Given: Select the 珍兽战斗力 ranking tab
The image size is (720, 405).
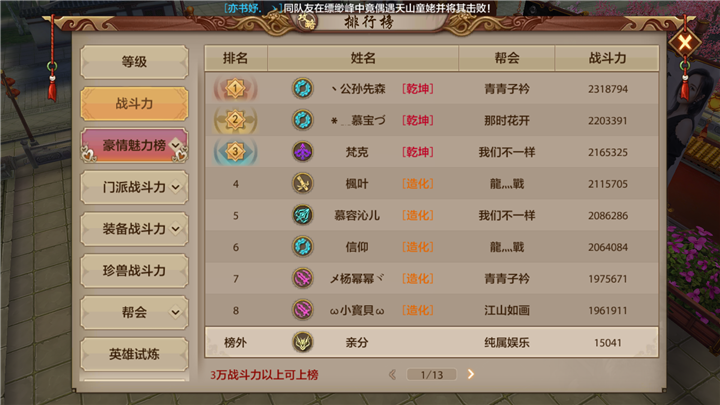Looking at the screenshot, I should [134, 270].
